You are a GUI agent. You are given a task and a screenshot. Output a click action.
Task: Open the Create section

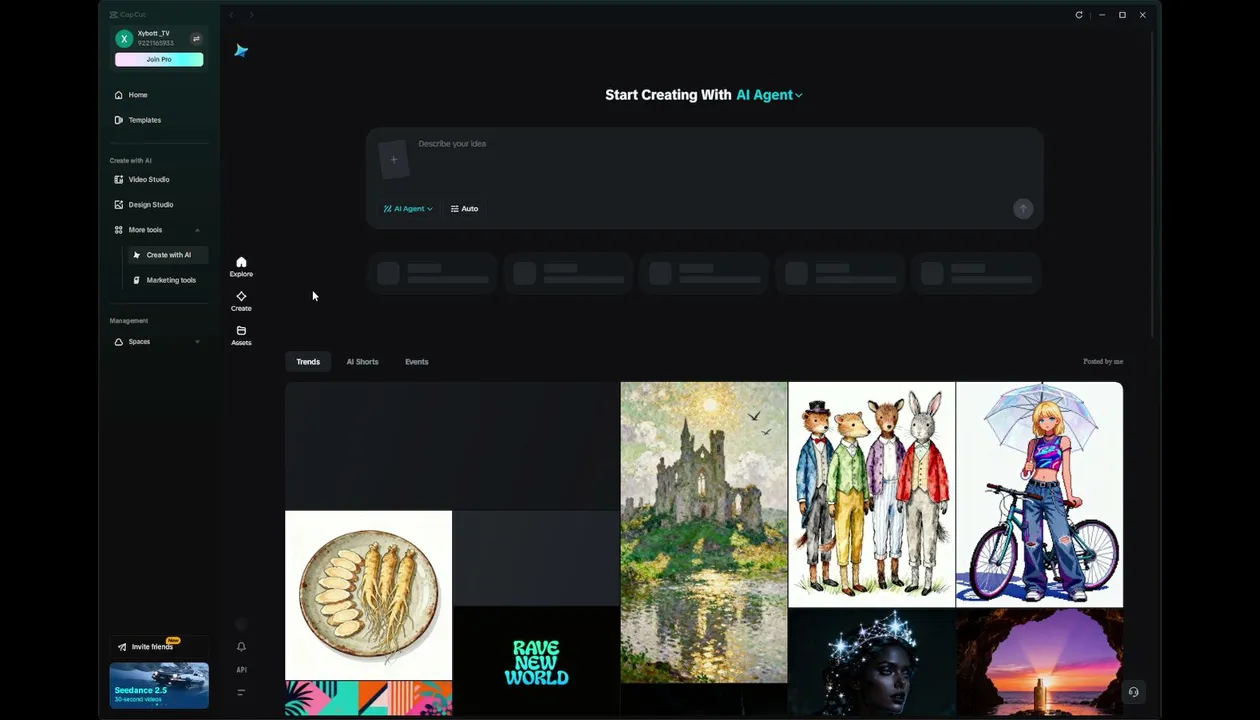tap(241, 301)
